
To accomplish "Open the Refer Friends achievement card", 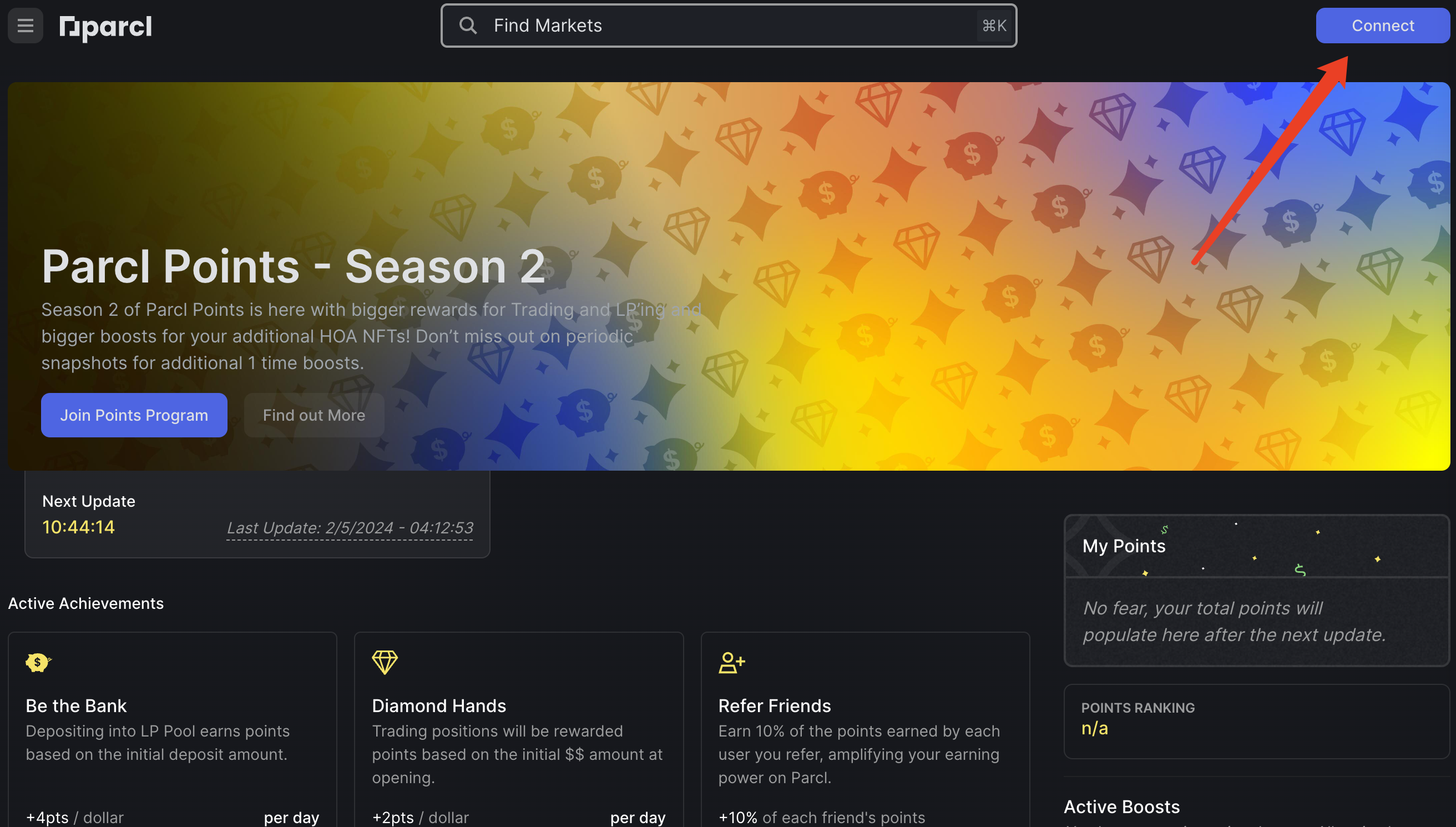I will click(866, 729).
